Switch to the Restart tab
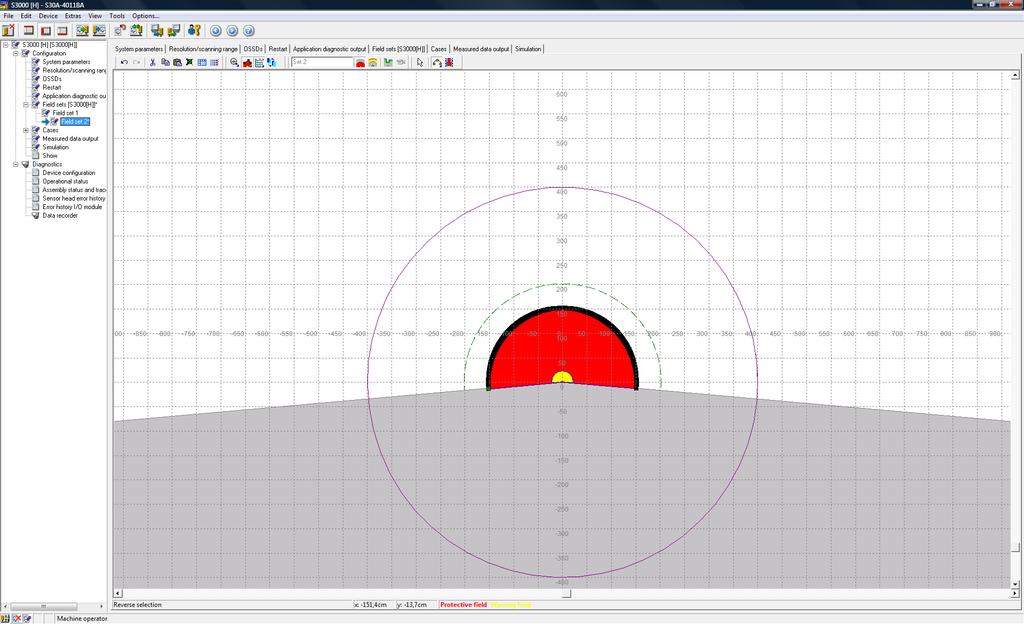 (x=278, y=49)
